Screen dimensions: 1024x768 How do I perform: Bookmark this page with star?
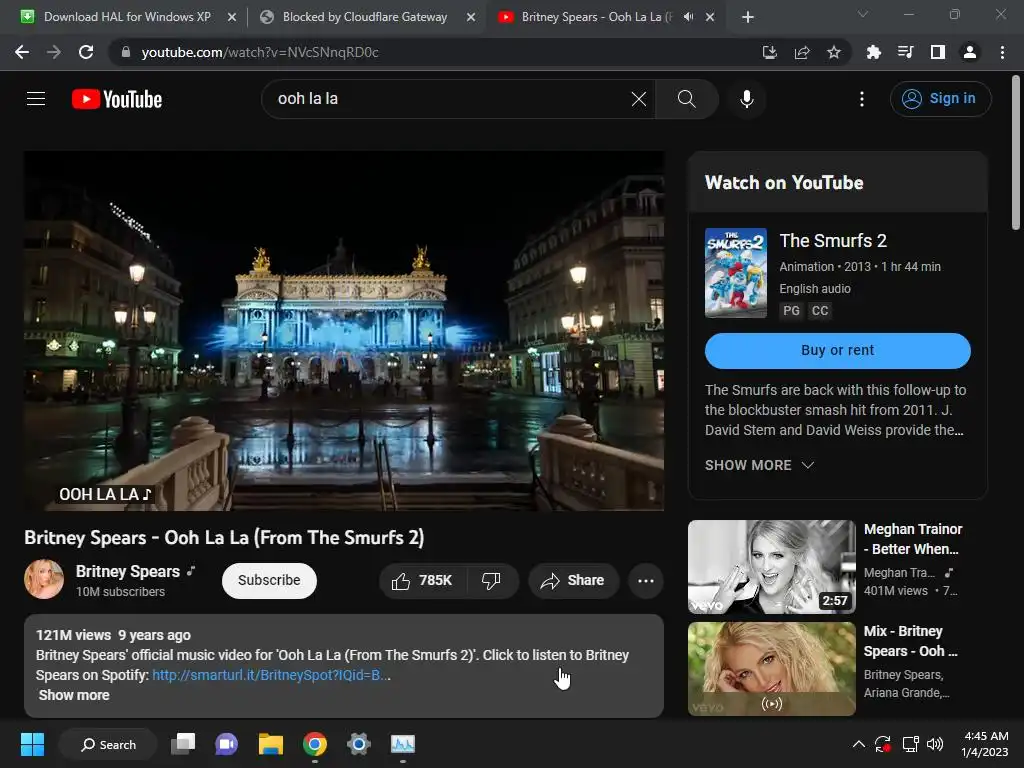click(833, 52)
